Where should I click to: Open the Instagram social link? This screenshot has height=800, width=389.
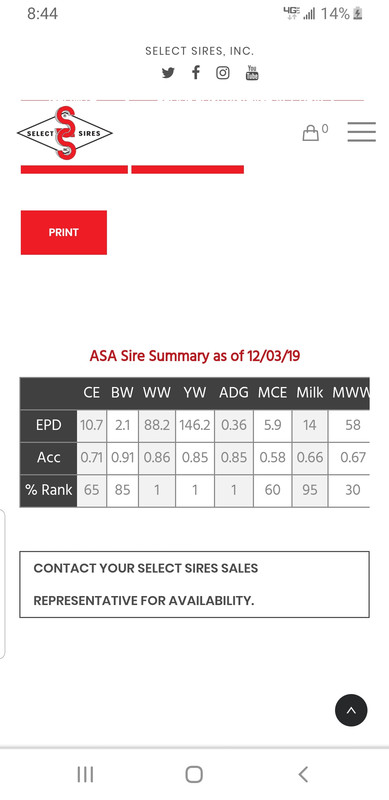(223, 73)
